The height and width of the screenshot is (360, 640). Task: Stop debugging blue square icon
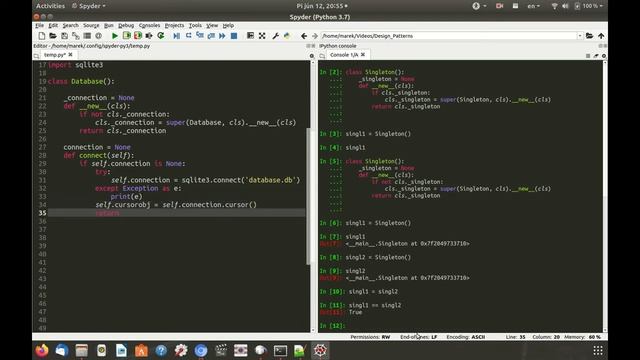pyautogui.click(x=234, y=36)
